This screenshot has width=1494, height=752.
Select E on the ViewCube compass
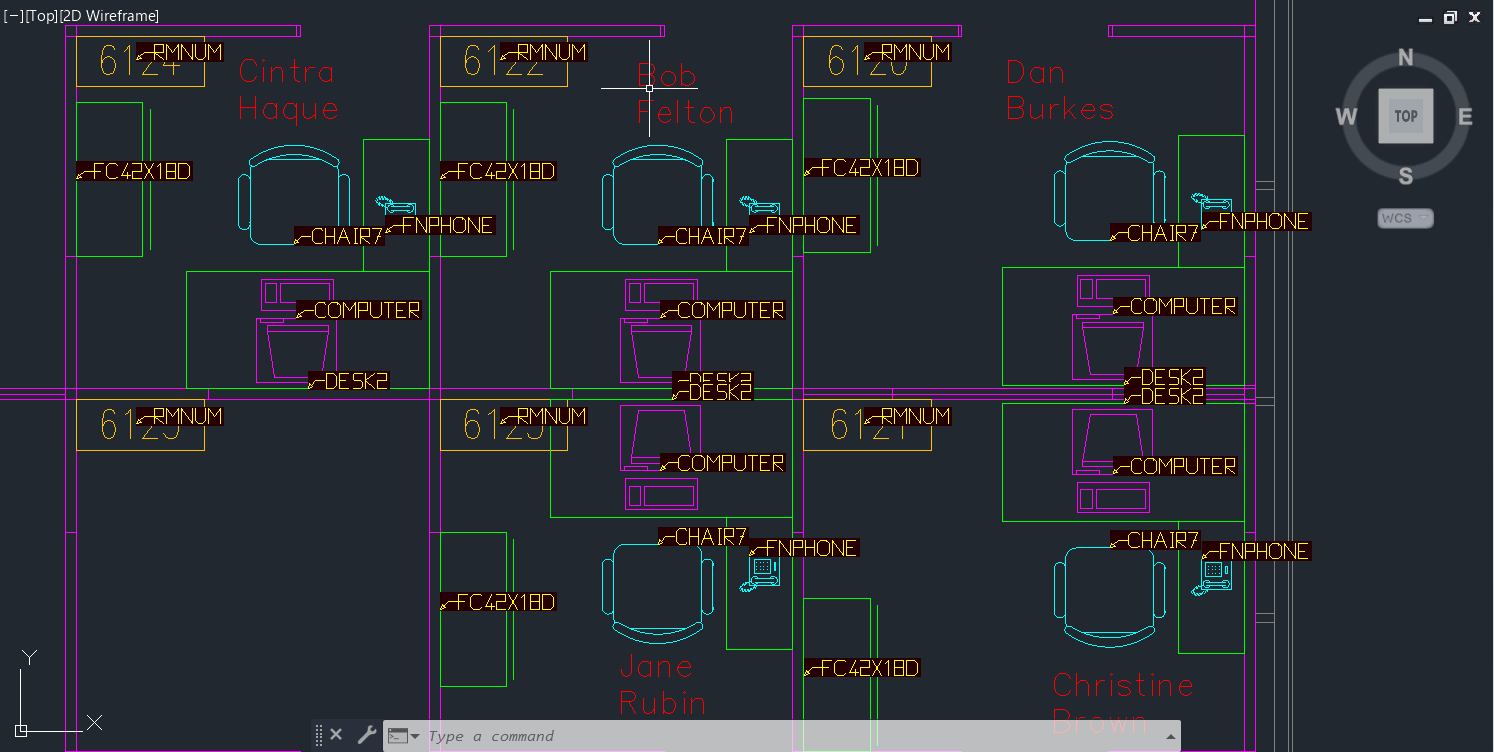1465,117
